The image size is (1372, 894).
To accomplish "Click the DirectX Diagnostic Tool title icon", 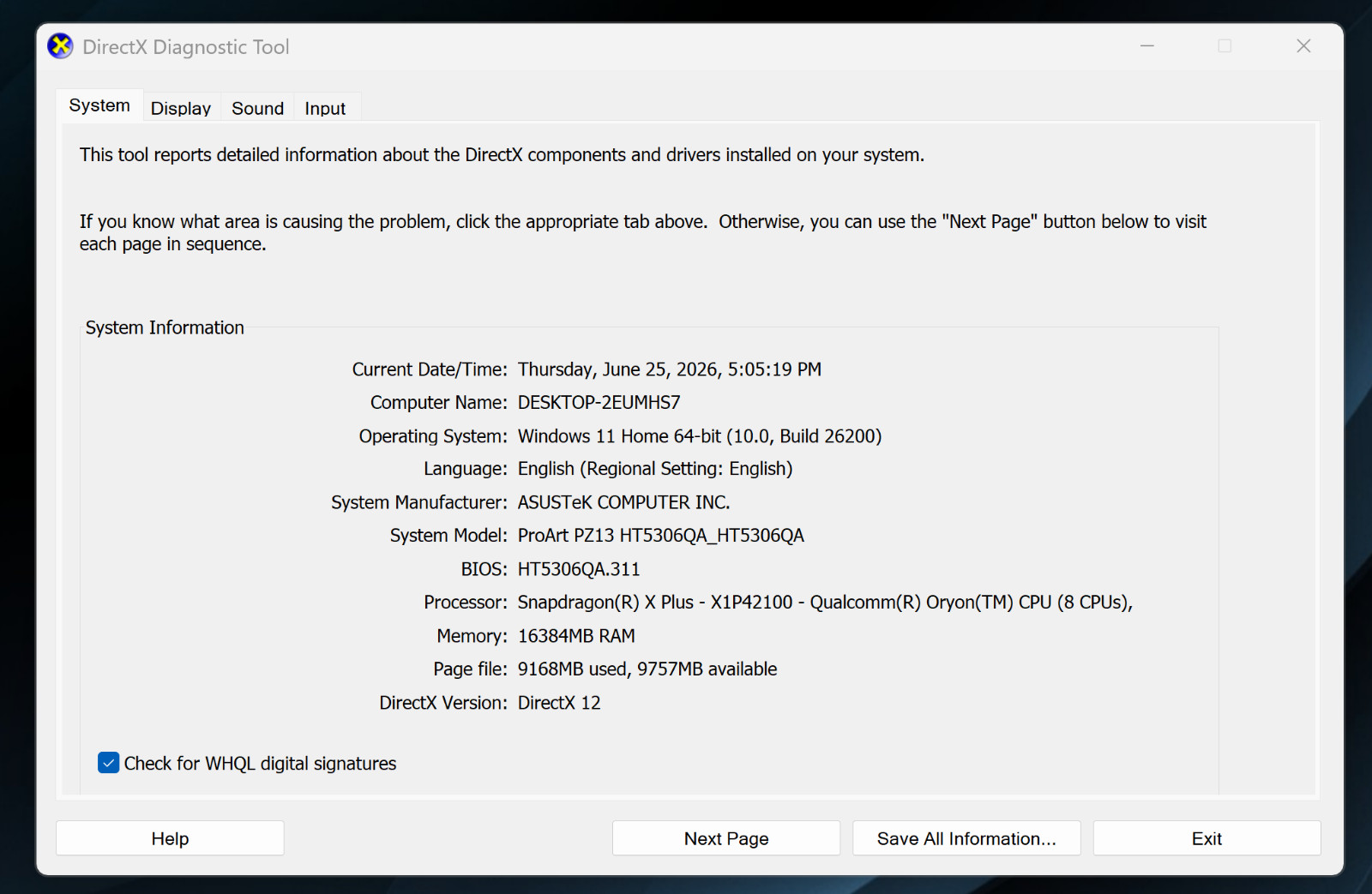I will [x=60, y=46].
